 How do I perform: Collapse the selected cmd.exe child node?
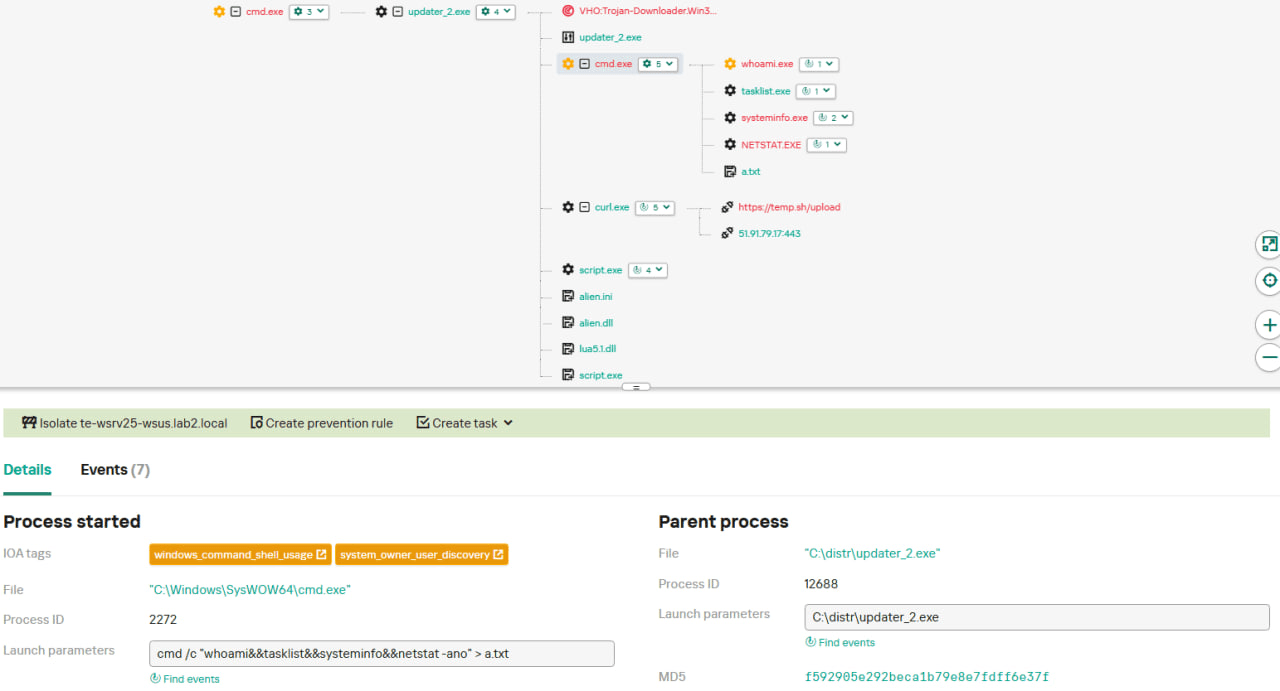pyautogui.click(x=584, y=64)
